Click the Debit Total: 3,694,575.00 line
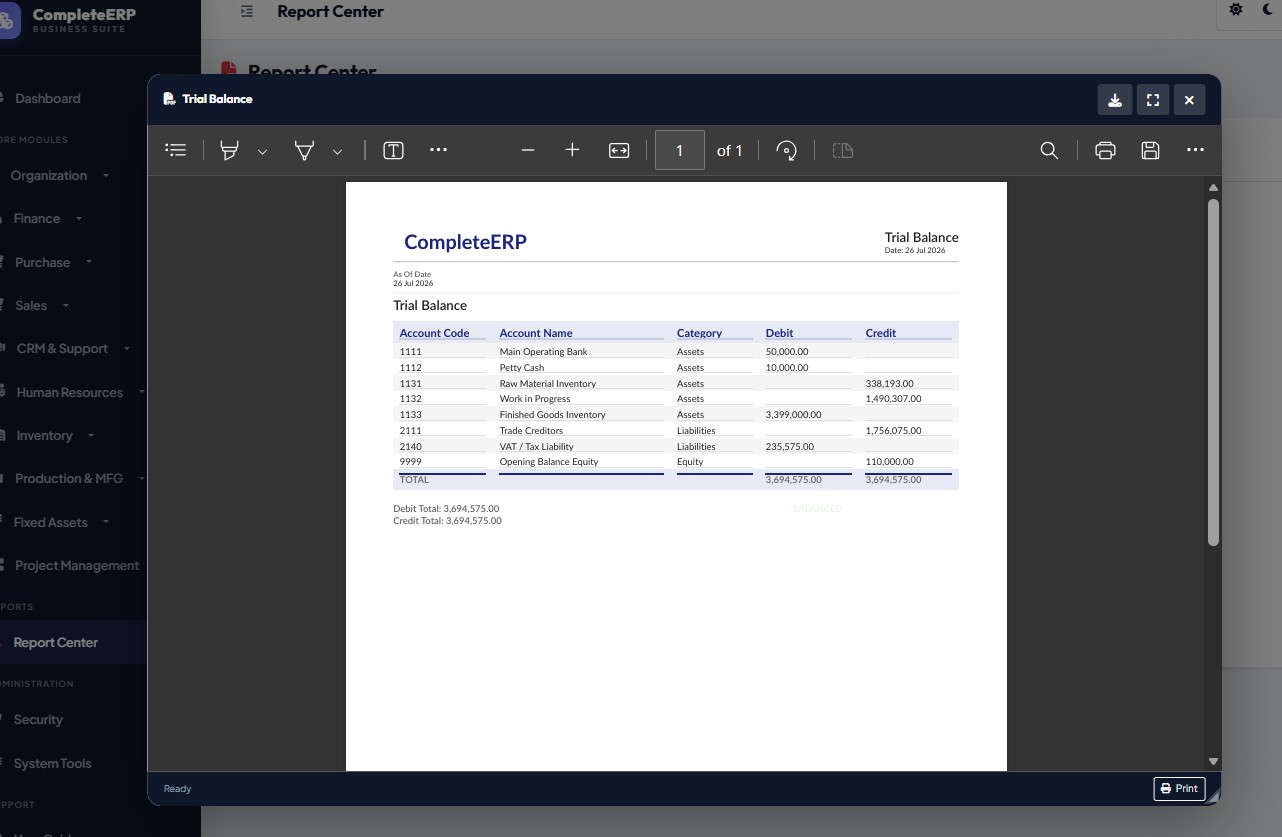The image size is (1282, 837). coord(446,509)
